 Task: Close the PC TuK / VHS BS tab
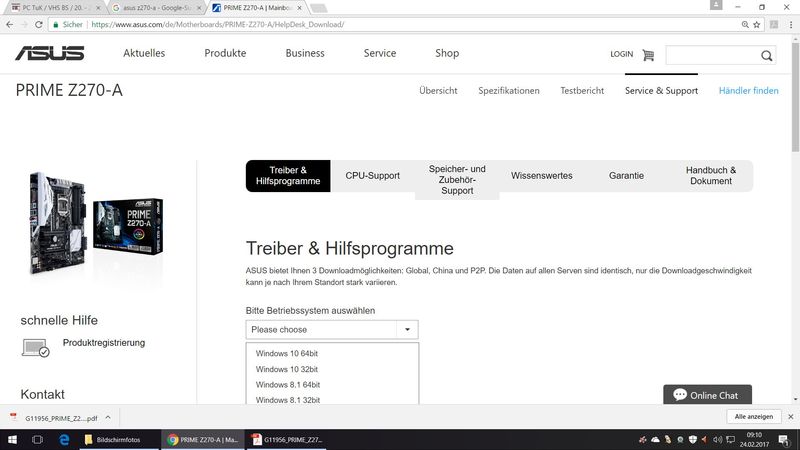(x=98, y=8)
